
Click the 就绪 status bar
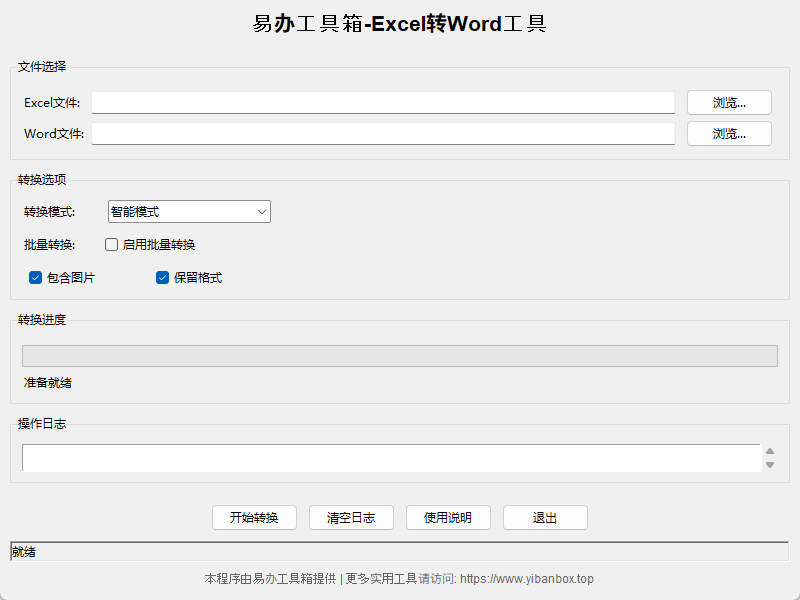tap(399, 552)
